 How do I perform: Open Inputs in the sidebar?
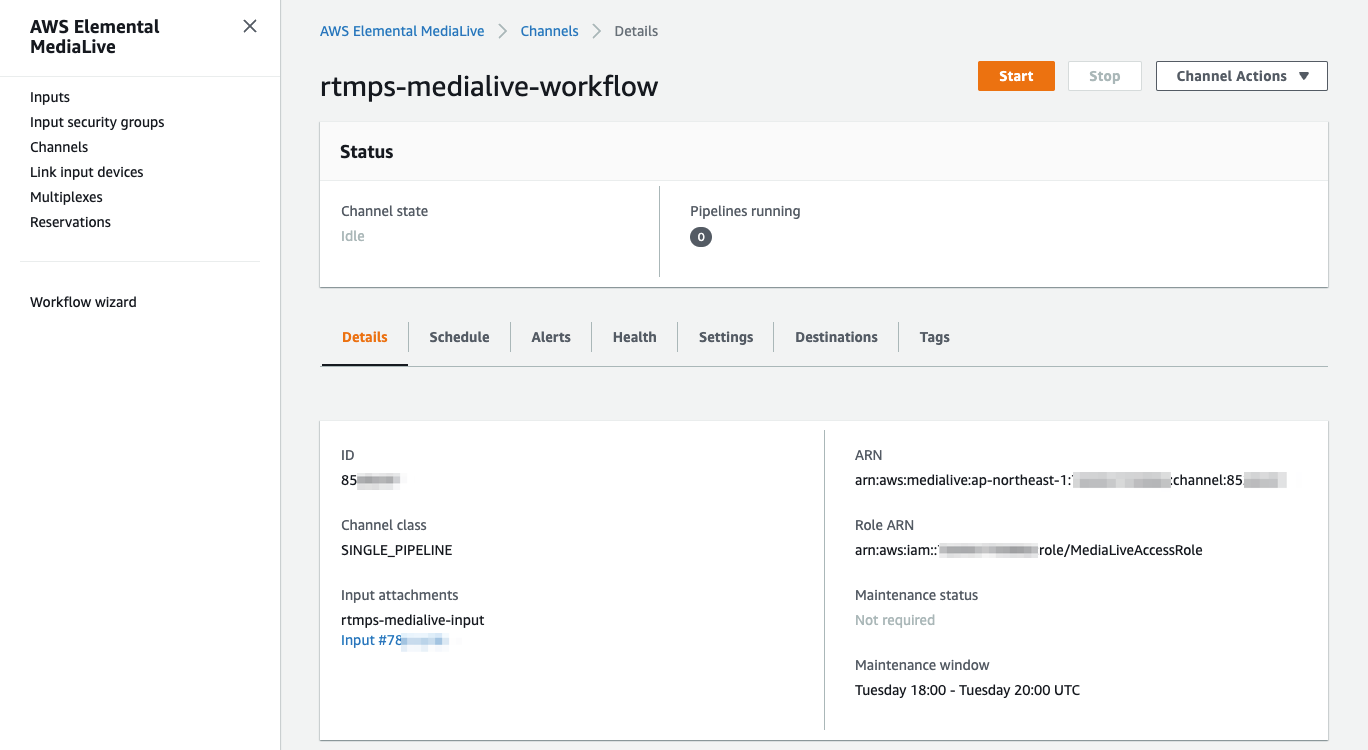(50, 97)
